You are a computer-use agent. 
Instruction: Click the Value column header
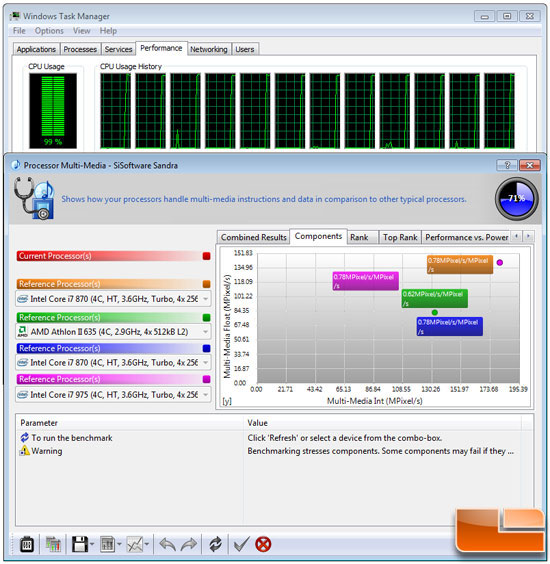(383, 423)
